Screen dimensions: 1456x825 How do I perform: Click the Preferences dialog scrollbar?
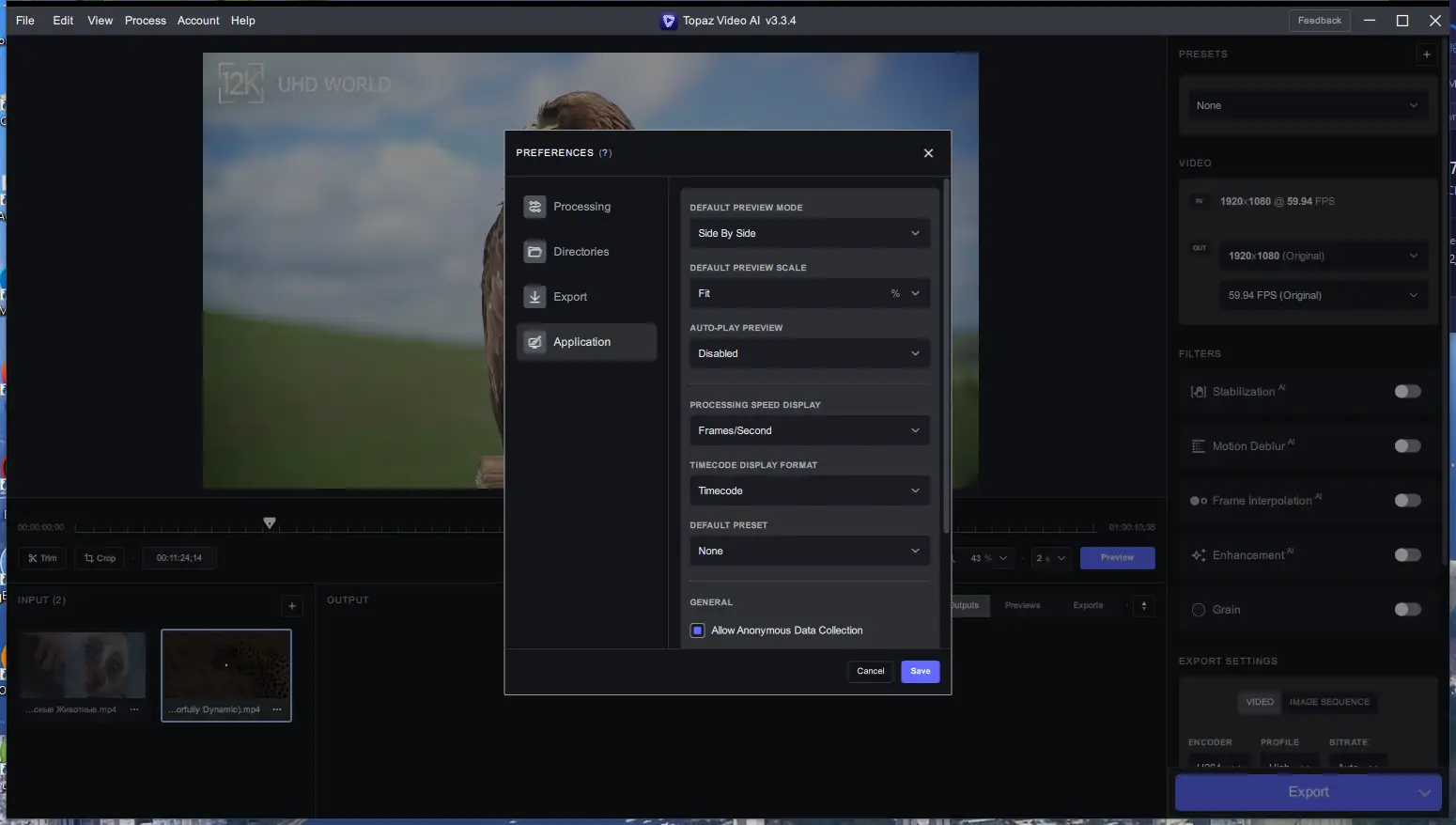pos(946,357)
